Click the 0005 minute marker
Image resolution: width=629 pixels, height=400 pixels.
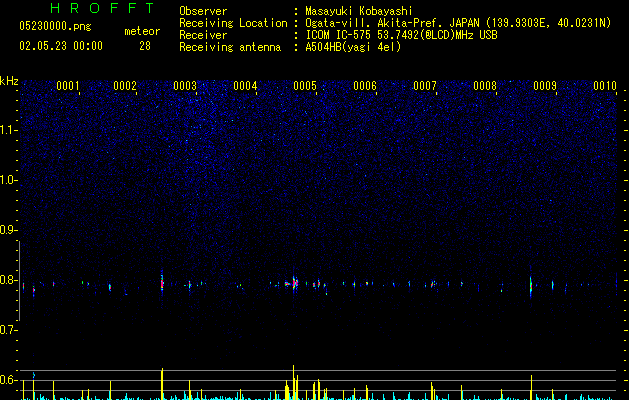(305, 86)
